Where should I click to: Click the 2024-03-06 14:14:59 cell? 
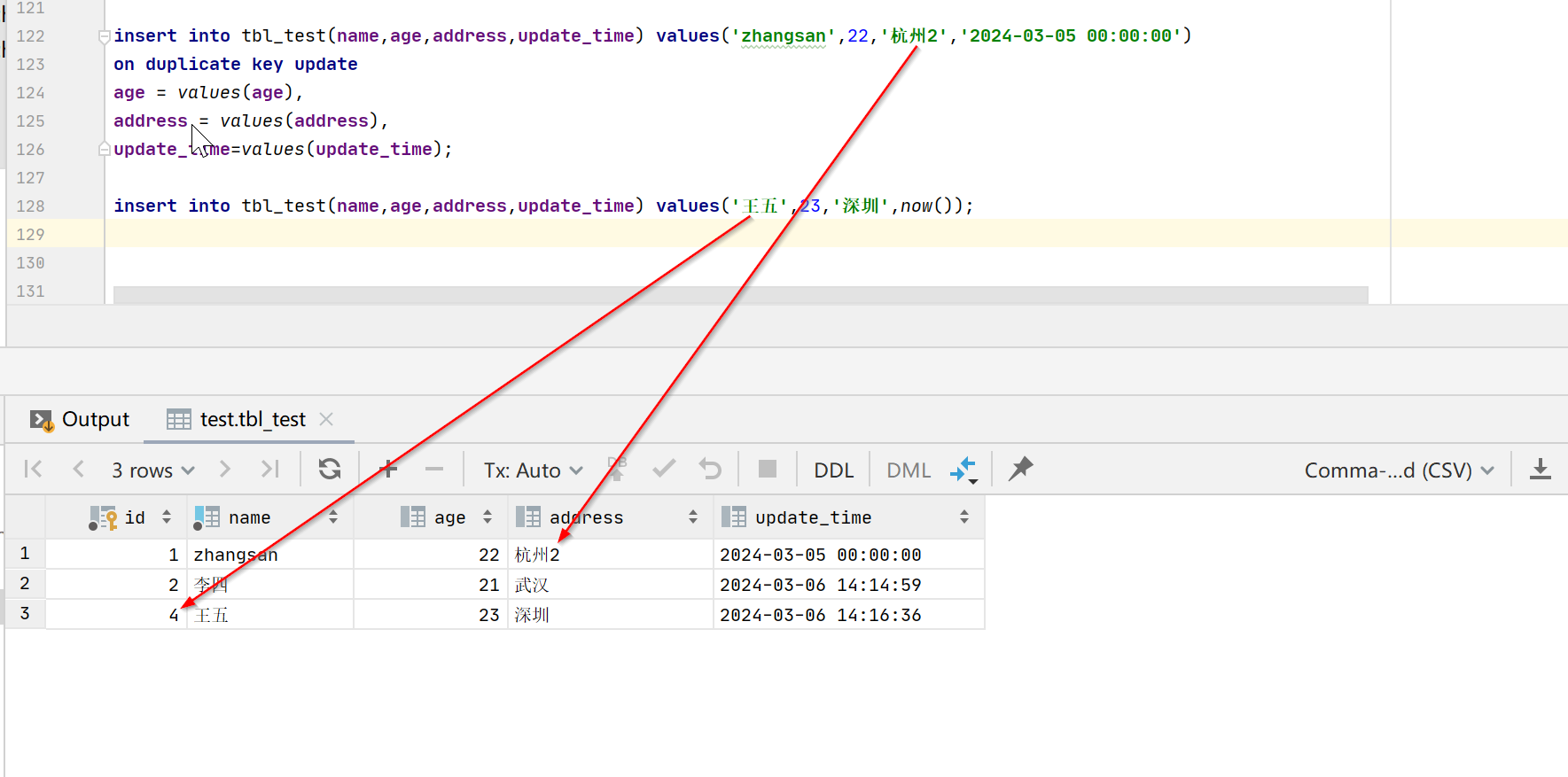pos(849,585)
